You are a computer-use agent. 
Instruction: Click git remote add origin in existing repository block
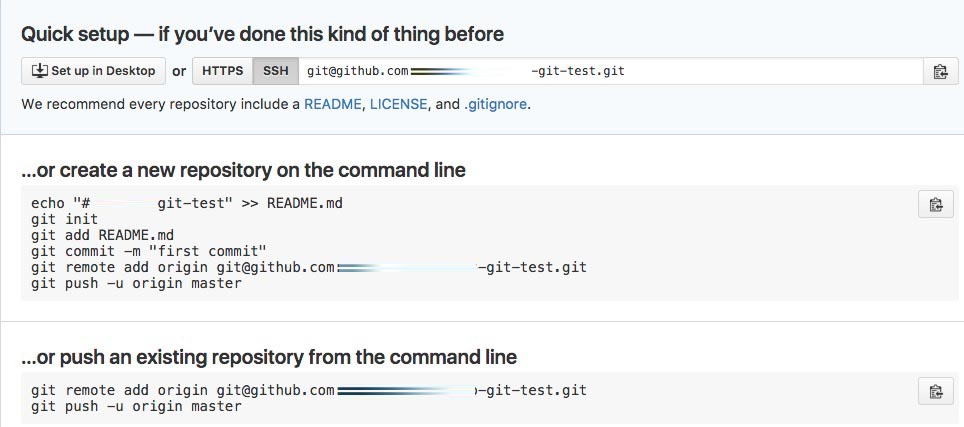point(309,390)
